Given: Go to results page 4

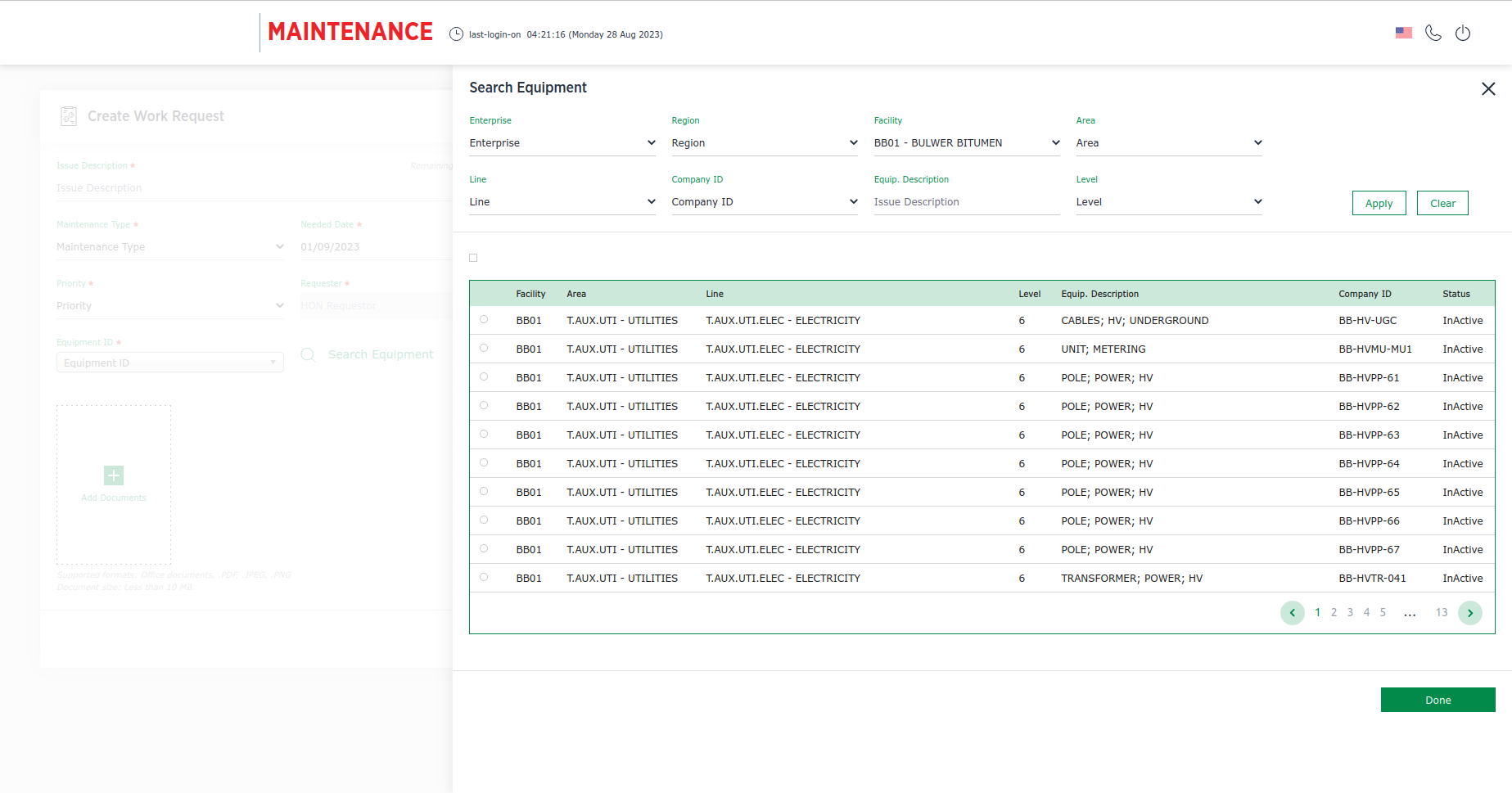Looking at the screenshot, I should pyautogui.click(x=1366, y=613).
